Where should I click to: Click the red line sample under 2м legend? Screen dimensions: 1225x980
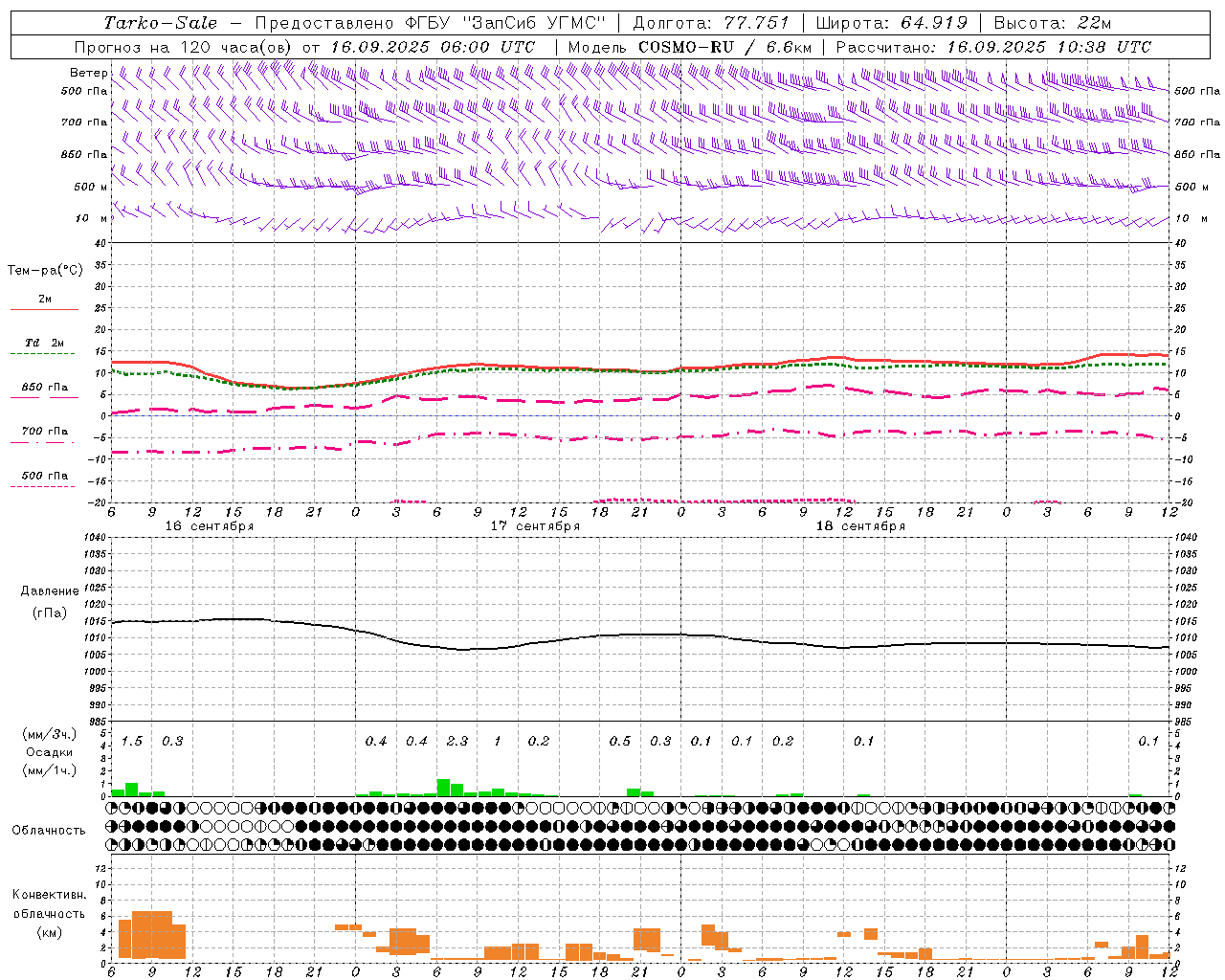pyautogui.click(x=44, y=310)
